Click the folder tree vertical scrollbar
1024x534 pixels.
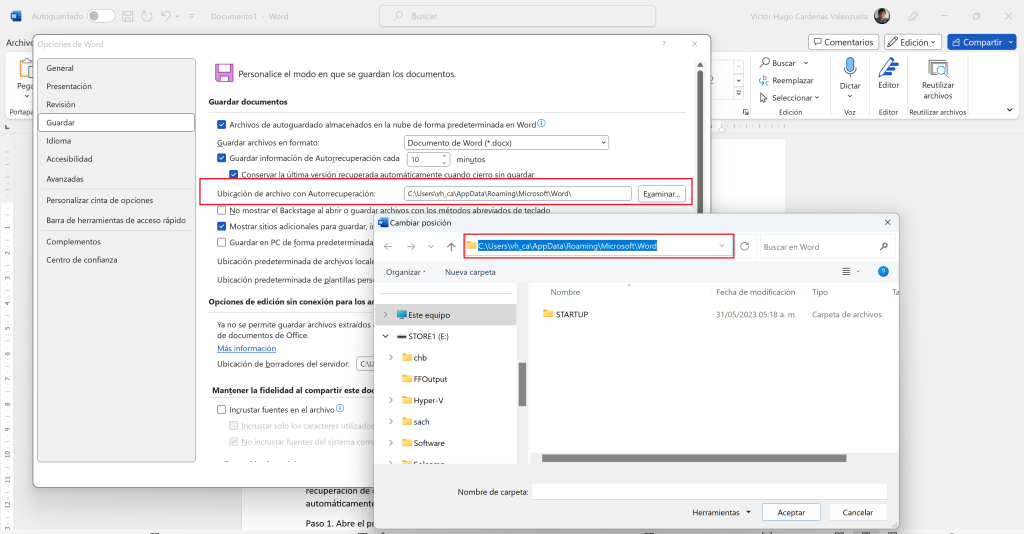coord(522,384)
